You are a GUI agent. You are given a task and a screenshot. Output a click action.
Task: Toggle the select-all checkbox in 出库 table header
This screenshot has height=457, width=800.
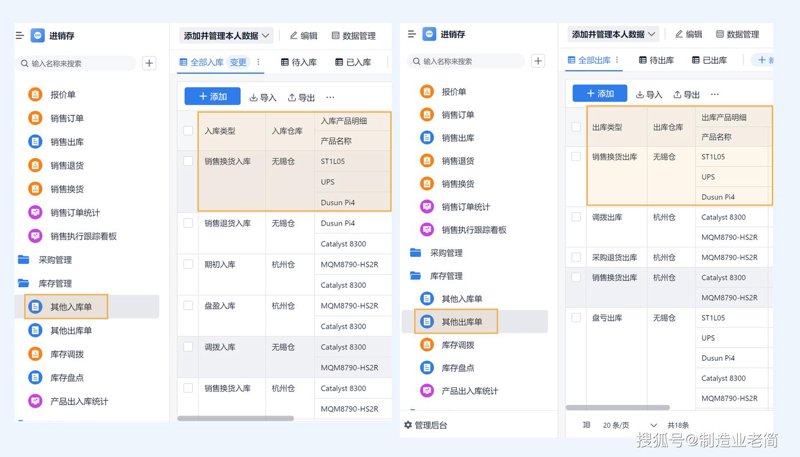click(x=576, y=127)
